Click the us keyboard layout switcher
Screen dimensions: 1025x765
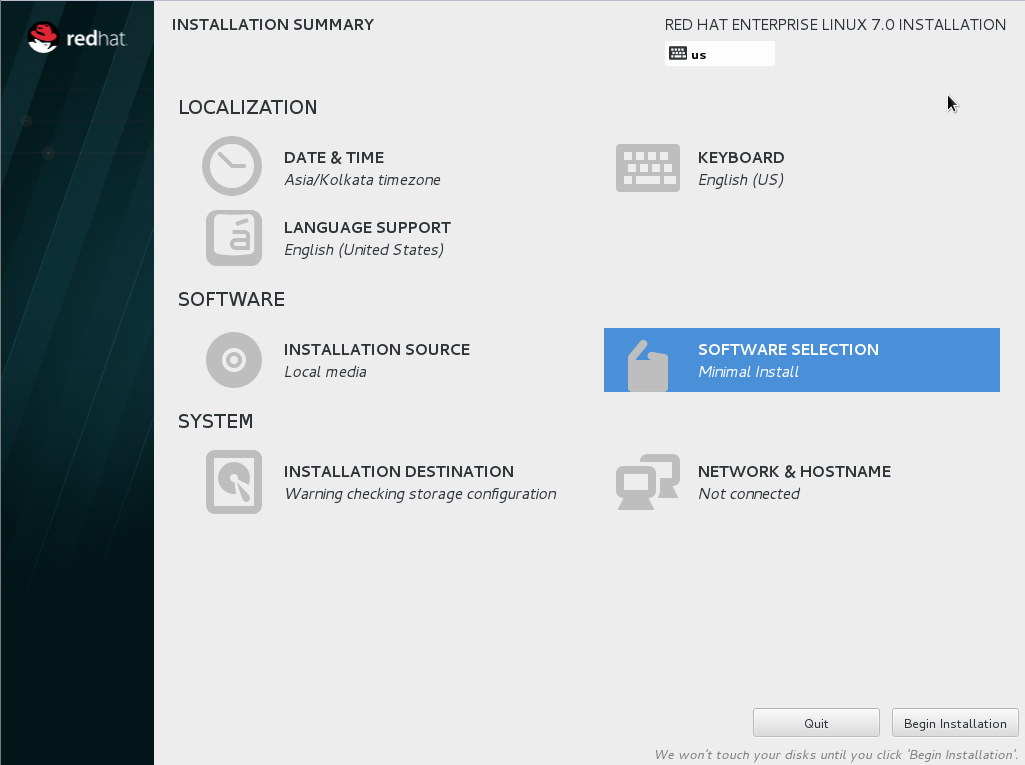[720, 54]
